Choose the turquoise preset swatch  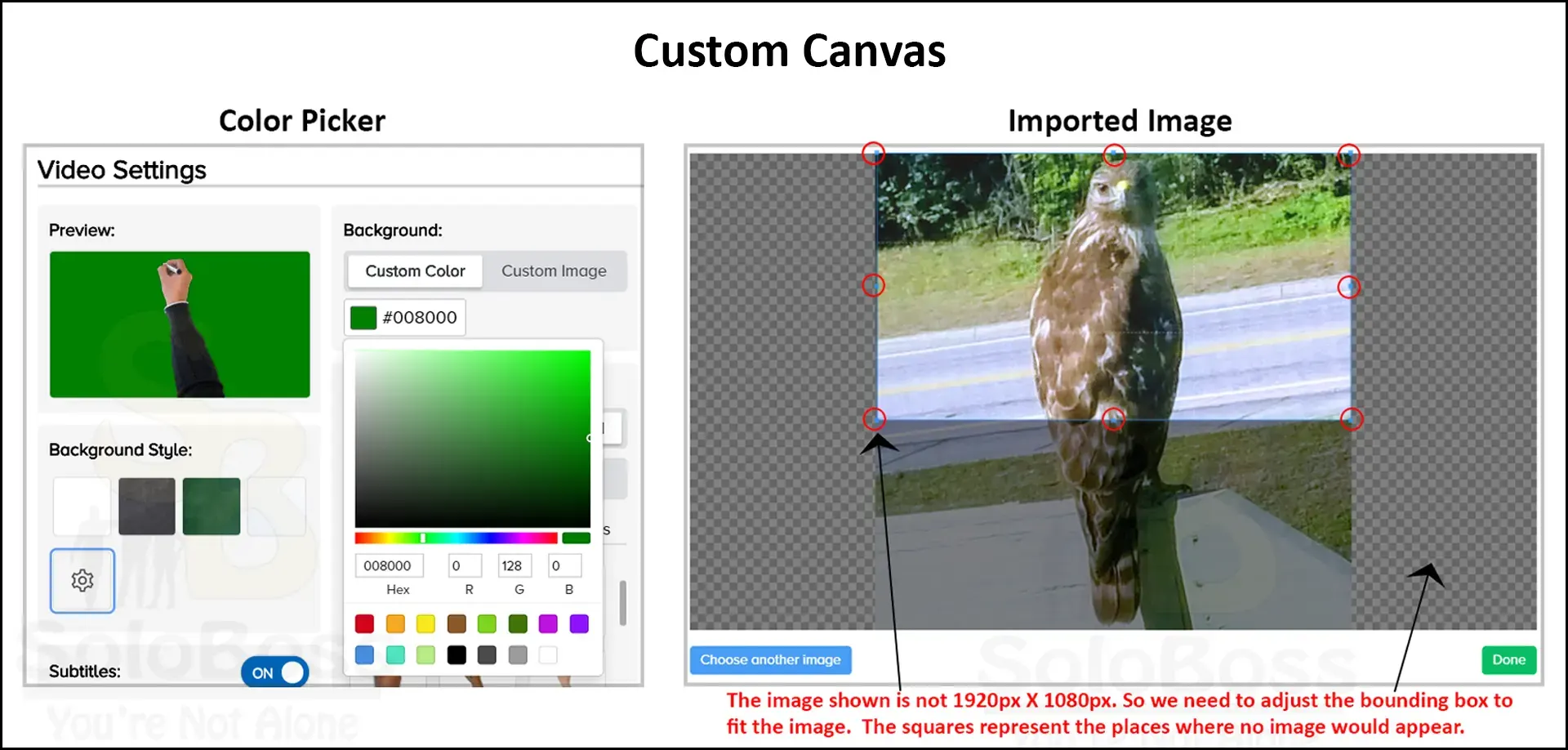[x=395, y=654]
